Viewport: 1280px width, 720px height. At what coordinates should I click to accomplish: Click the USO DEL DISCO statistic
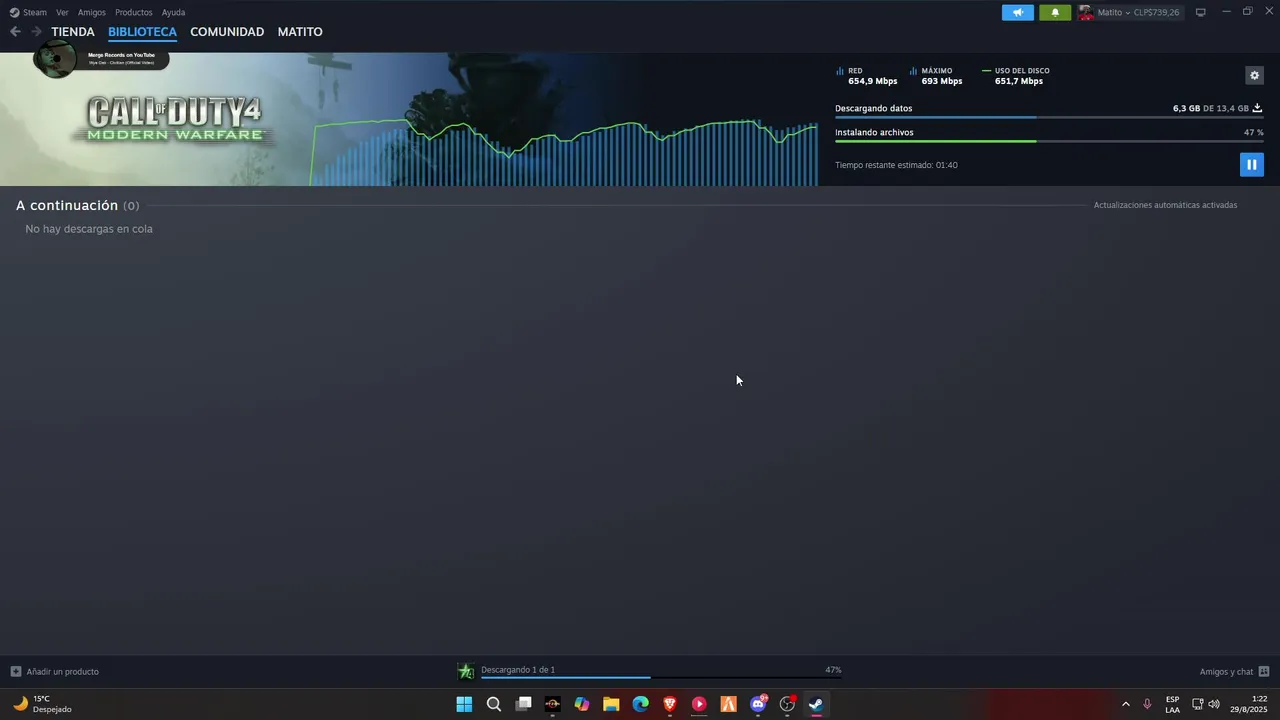point(1016,76)
